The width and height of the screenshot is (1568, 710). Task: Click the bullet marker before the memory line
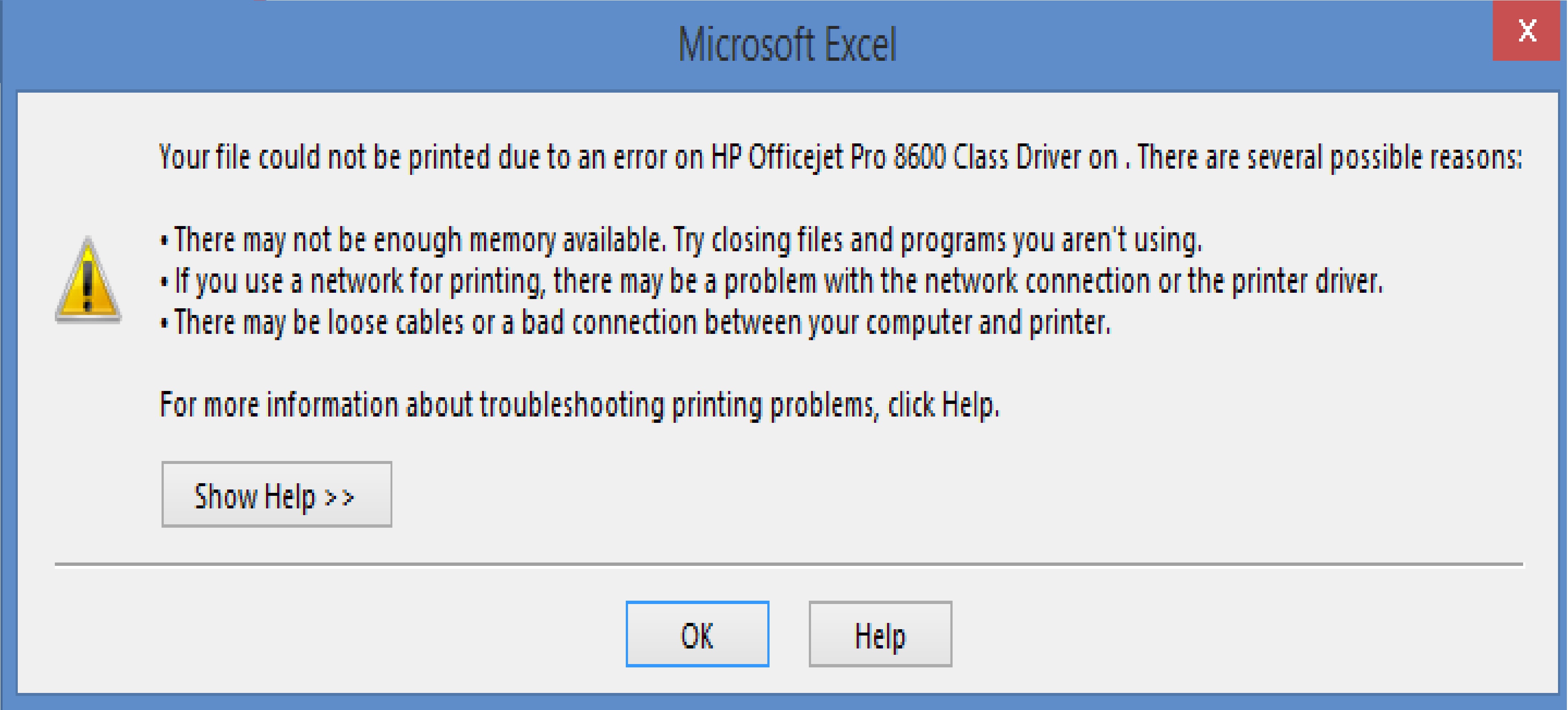pos(164,240)
